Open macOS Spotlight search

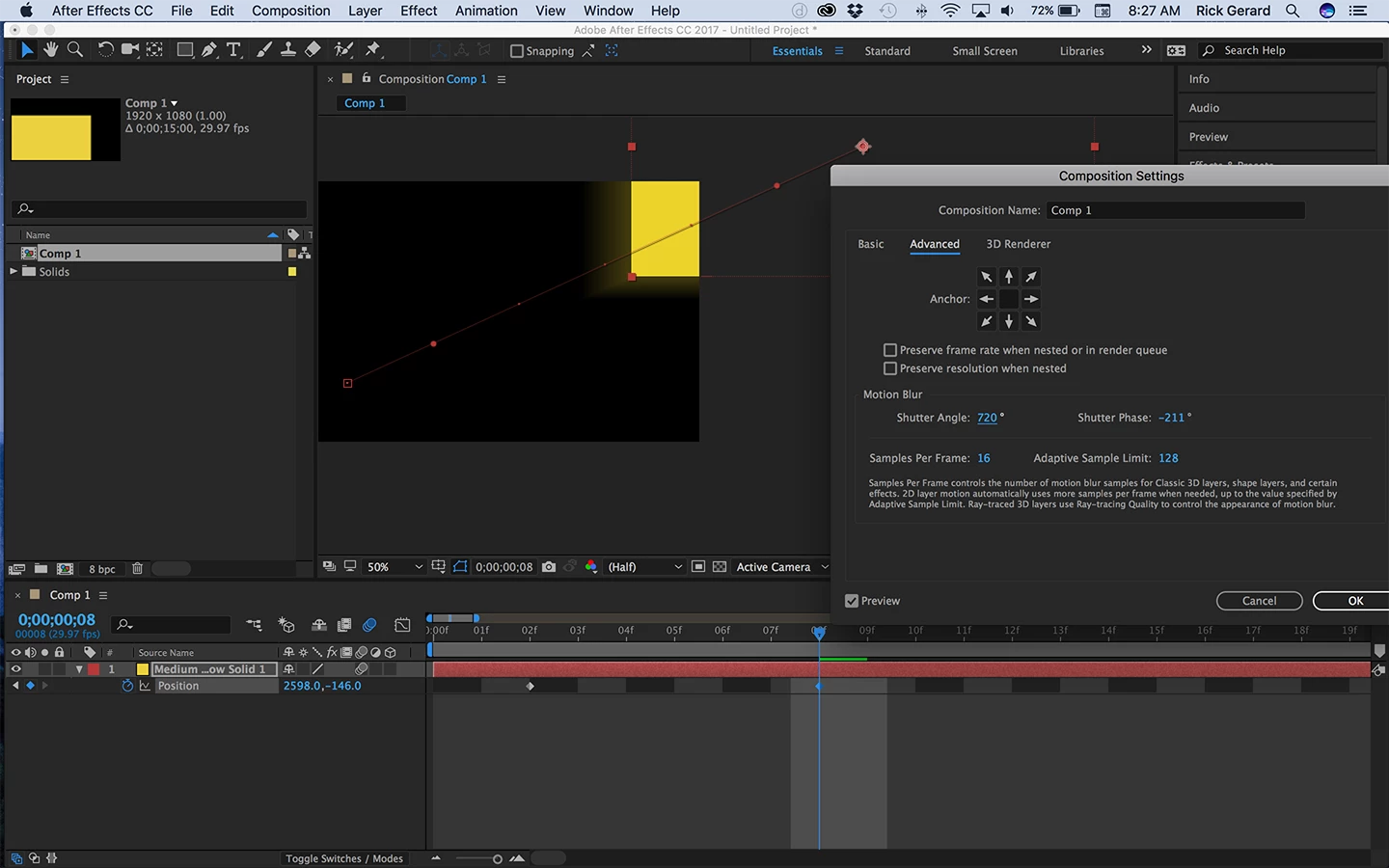point(1293,11)
